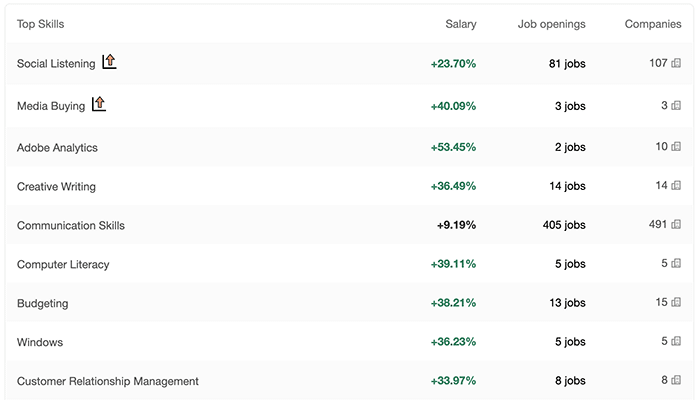Click the Companies column header
This screenshot has height=400, width=700.
click(x=653, y=24)
